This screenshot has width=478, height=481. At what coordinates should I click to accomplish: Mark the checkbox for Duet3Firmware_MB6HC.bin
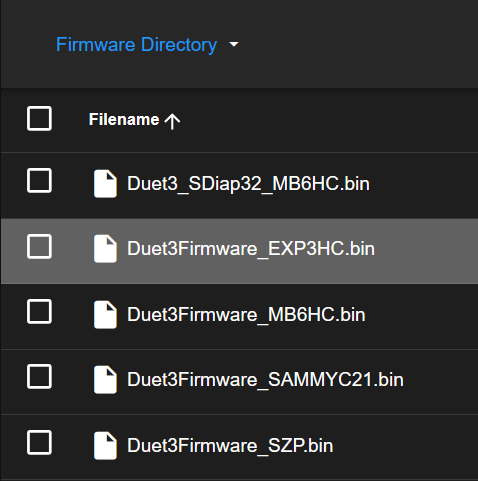pyautogui.click(x=39, y=311)
